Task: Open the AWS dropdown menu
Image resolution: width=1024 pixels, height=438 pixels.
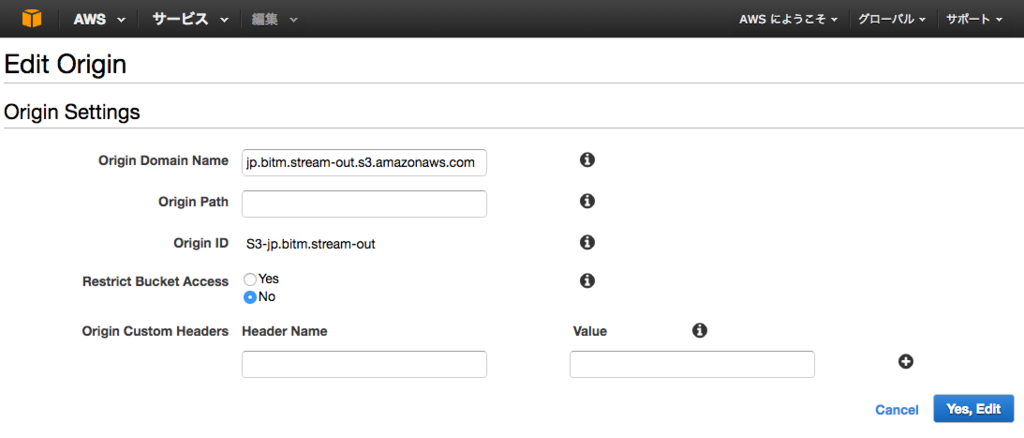Action: click(99, 19)
